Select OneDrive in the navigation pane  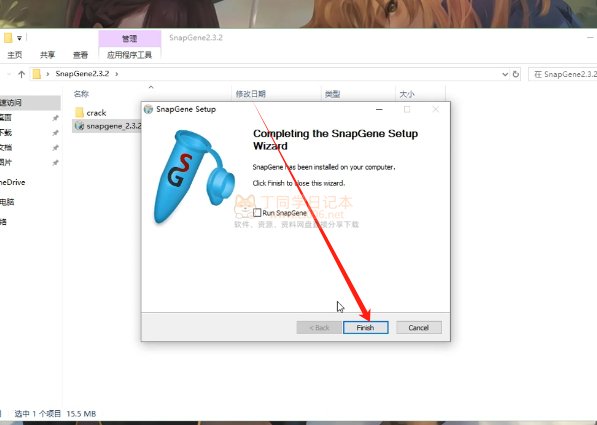click(13, 182)
